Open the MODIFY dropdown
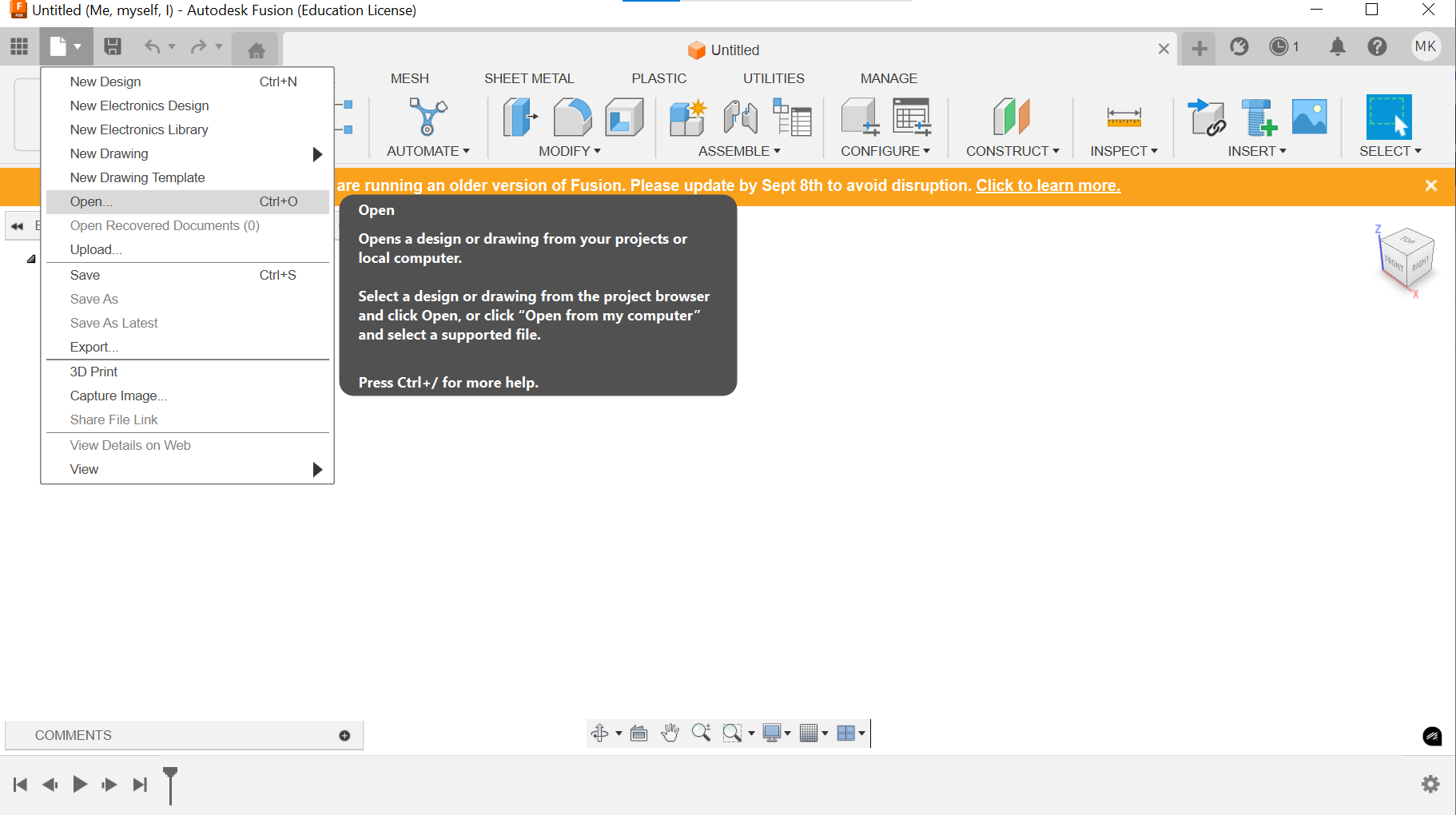The width and height of the screenshot is (1456, 815). (x=569, y=151)
